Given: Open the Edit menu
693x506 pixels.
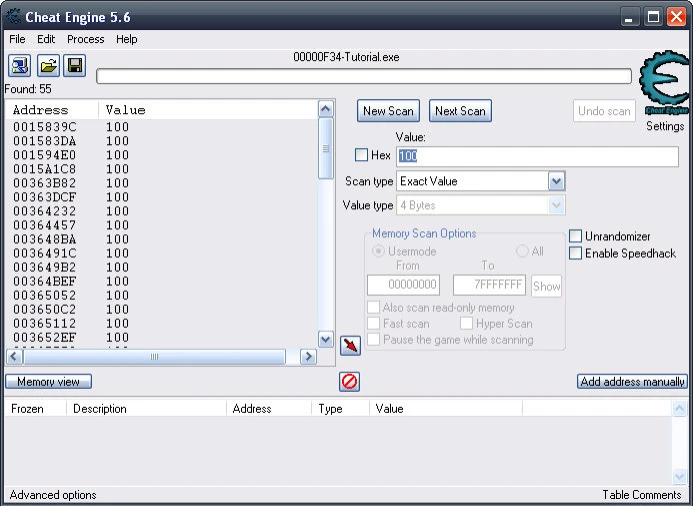Looking at the screenshot, I should tap(46, 39).
